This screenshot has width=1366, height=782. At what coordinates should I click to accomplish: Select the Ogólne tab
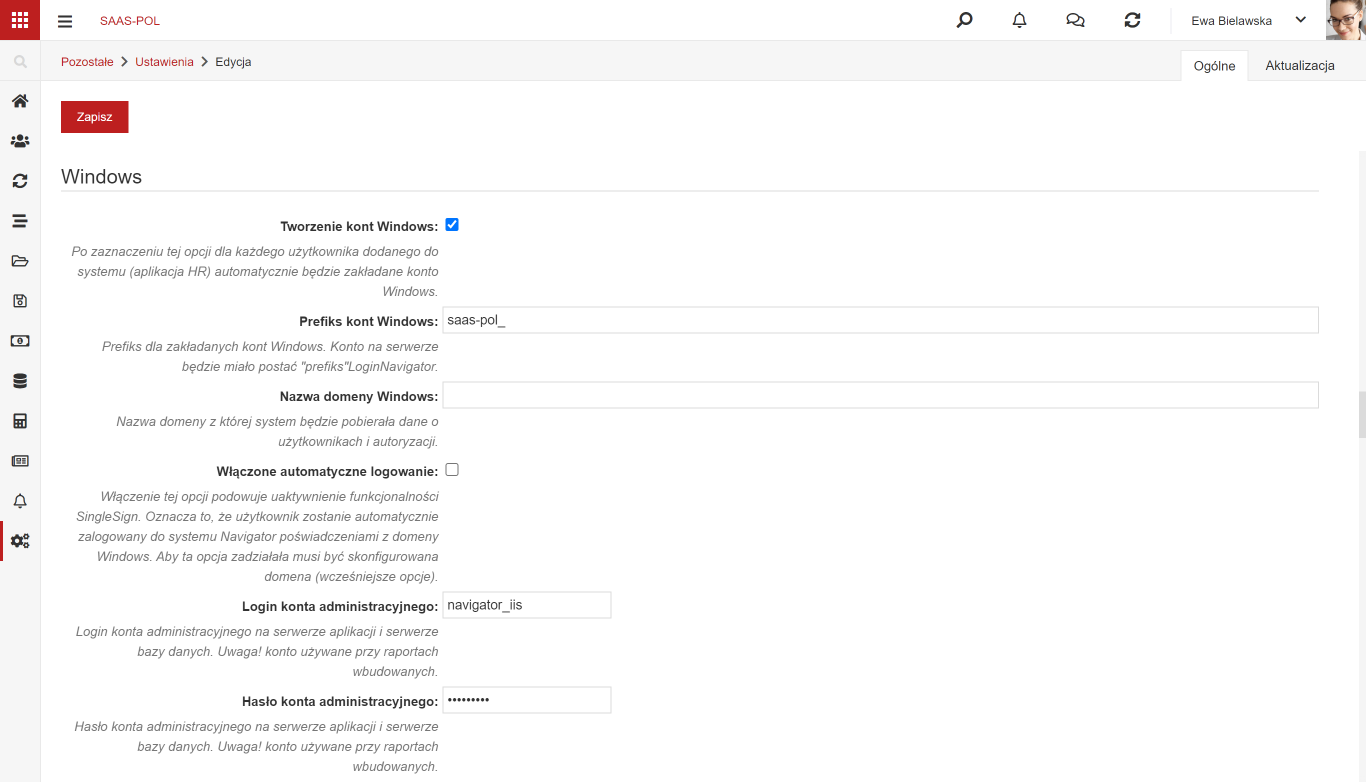point(1215,66)
